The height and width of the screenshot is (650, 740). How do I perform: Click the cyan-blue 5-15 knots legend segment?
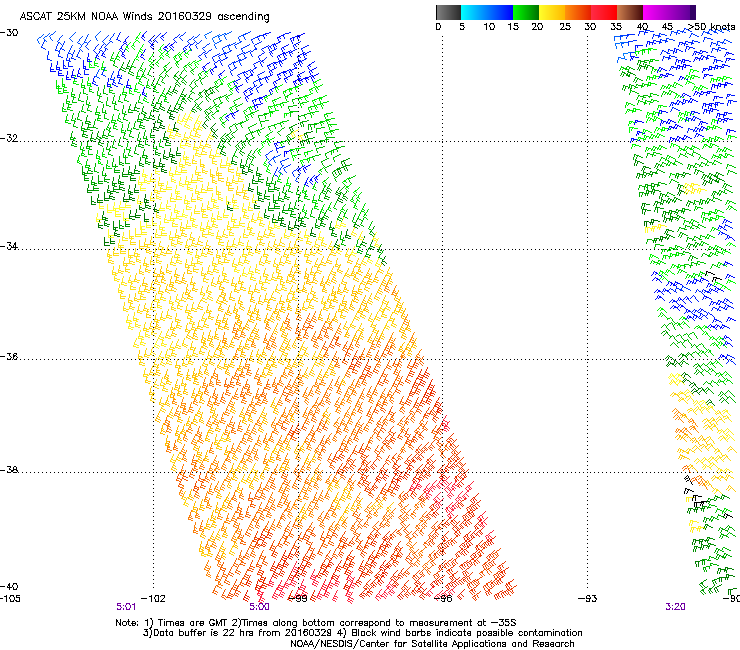point(487,12)
